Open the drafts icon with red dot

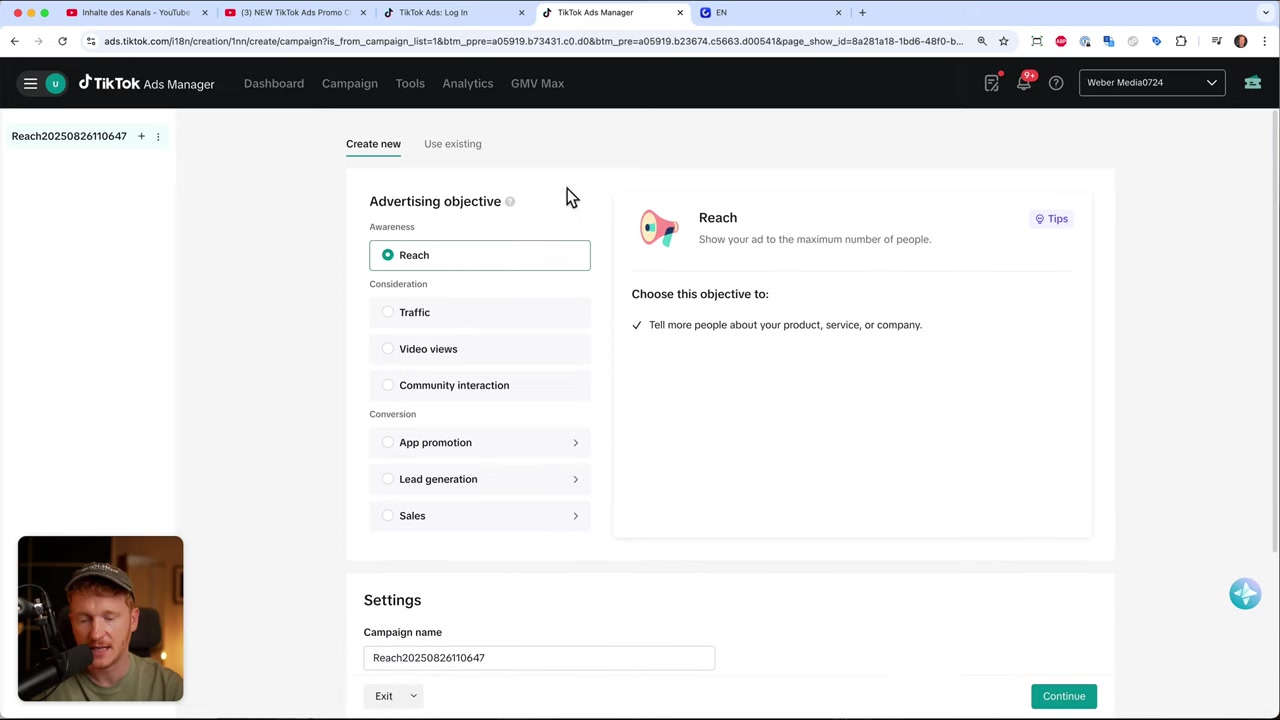click(992, 83)
